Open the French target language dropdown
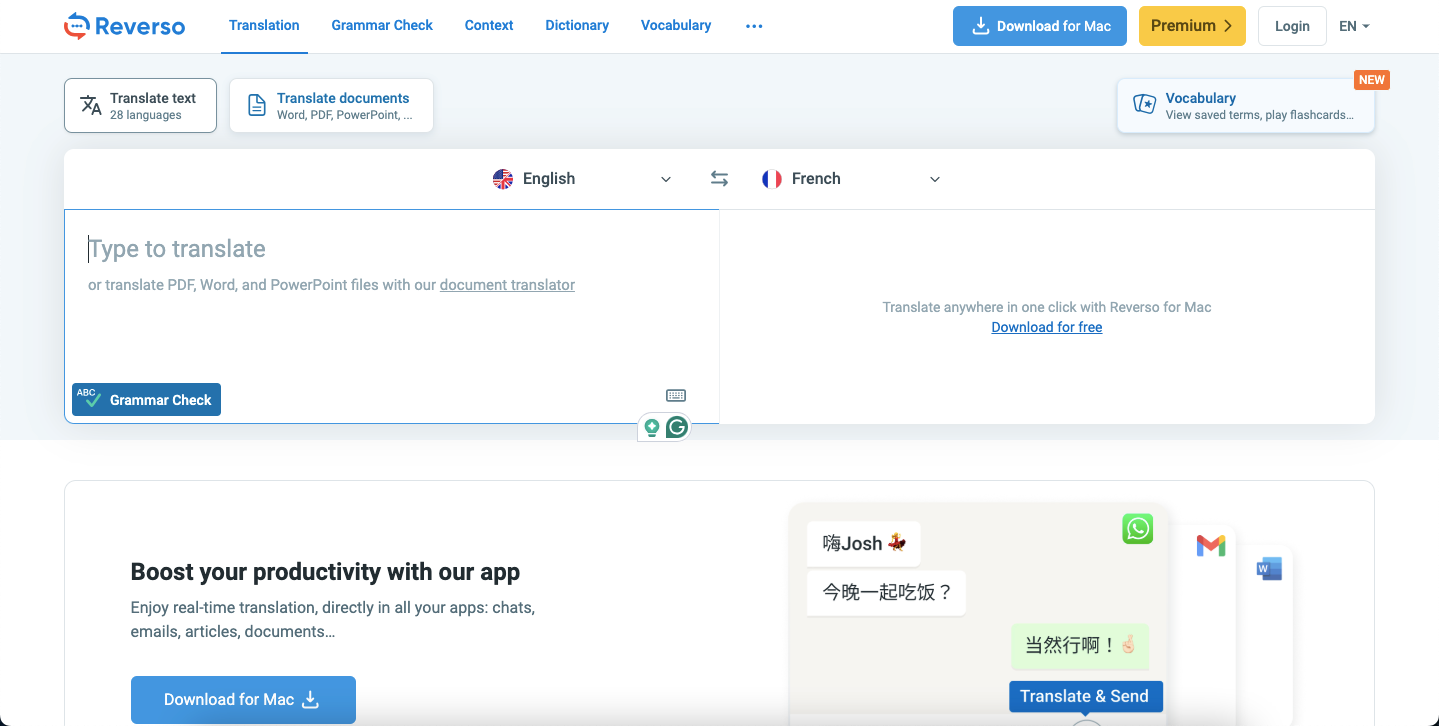Viewport: 1439px width, 726px height. (851, 179)
